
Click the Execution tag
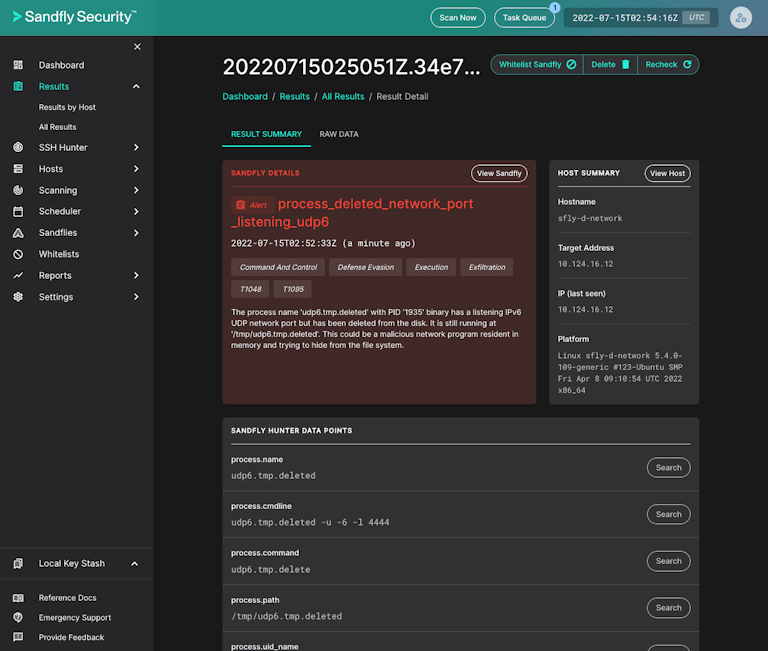[431, 267]
